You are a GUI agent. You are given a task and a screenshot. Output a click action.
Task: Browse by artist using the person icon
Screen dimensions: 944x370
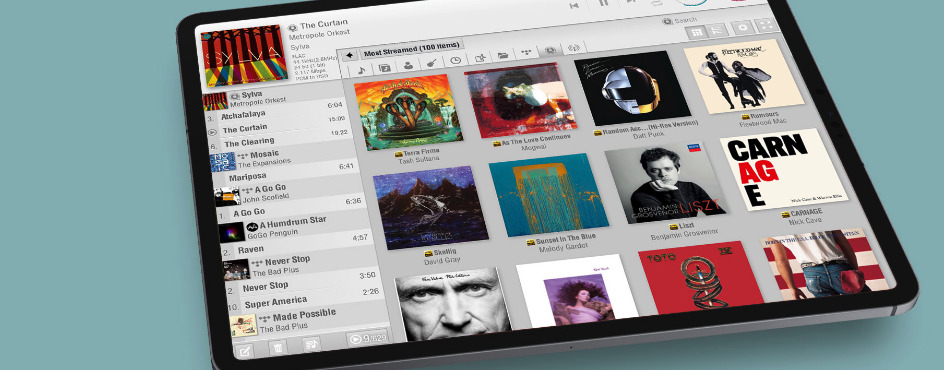408,66
